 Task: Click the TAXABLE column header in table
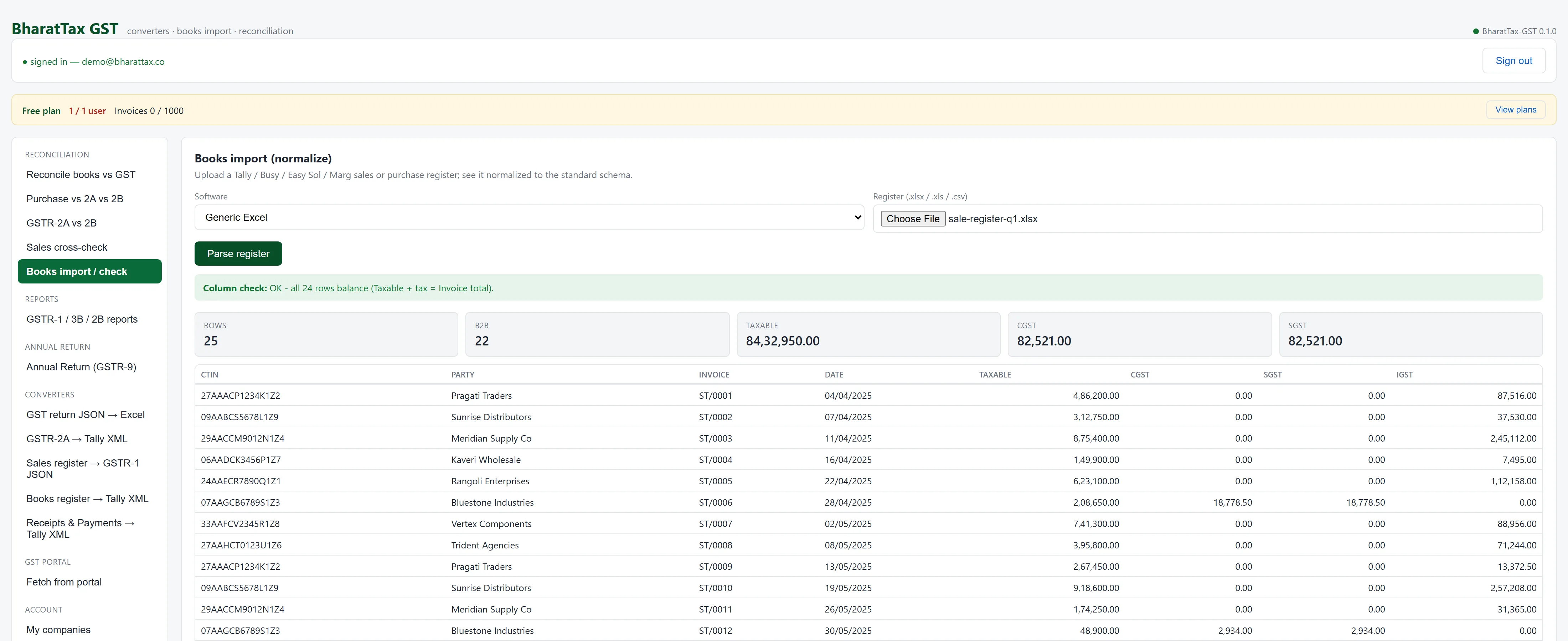(x=995, y=375)
